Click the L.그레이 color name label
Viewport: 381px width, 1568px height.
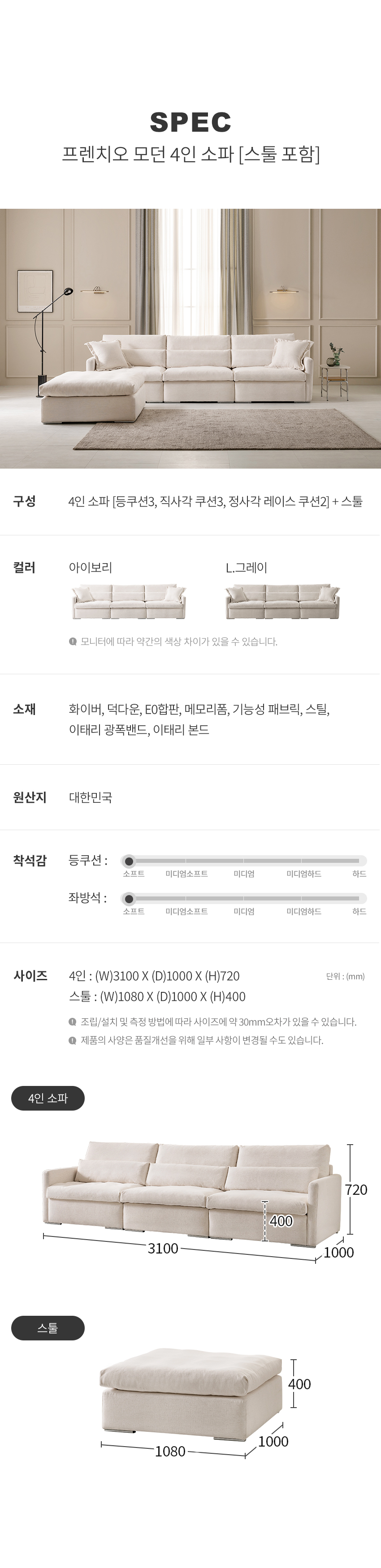pyautogui.click(x=247, y=567)
